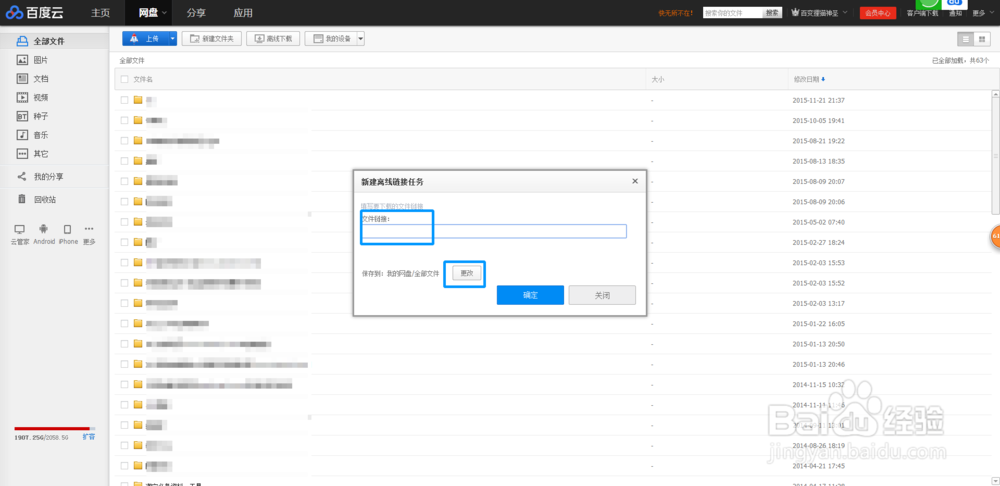Go to the 分享 tab

pos(196,13)
